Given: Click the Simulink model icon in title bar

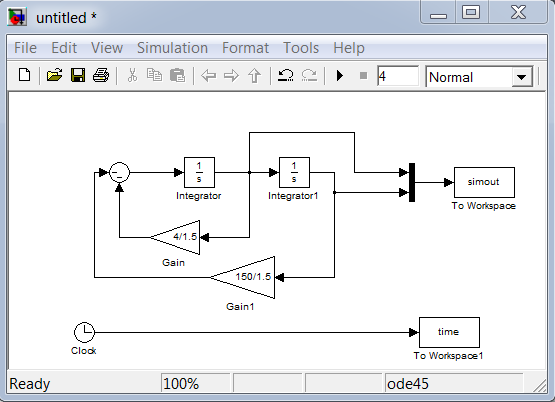Looking at the screenshot, I should pos(17,17).
